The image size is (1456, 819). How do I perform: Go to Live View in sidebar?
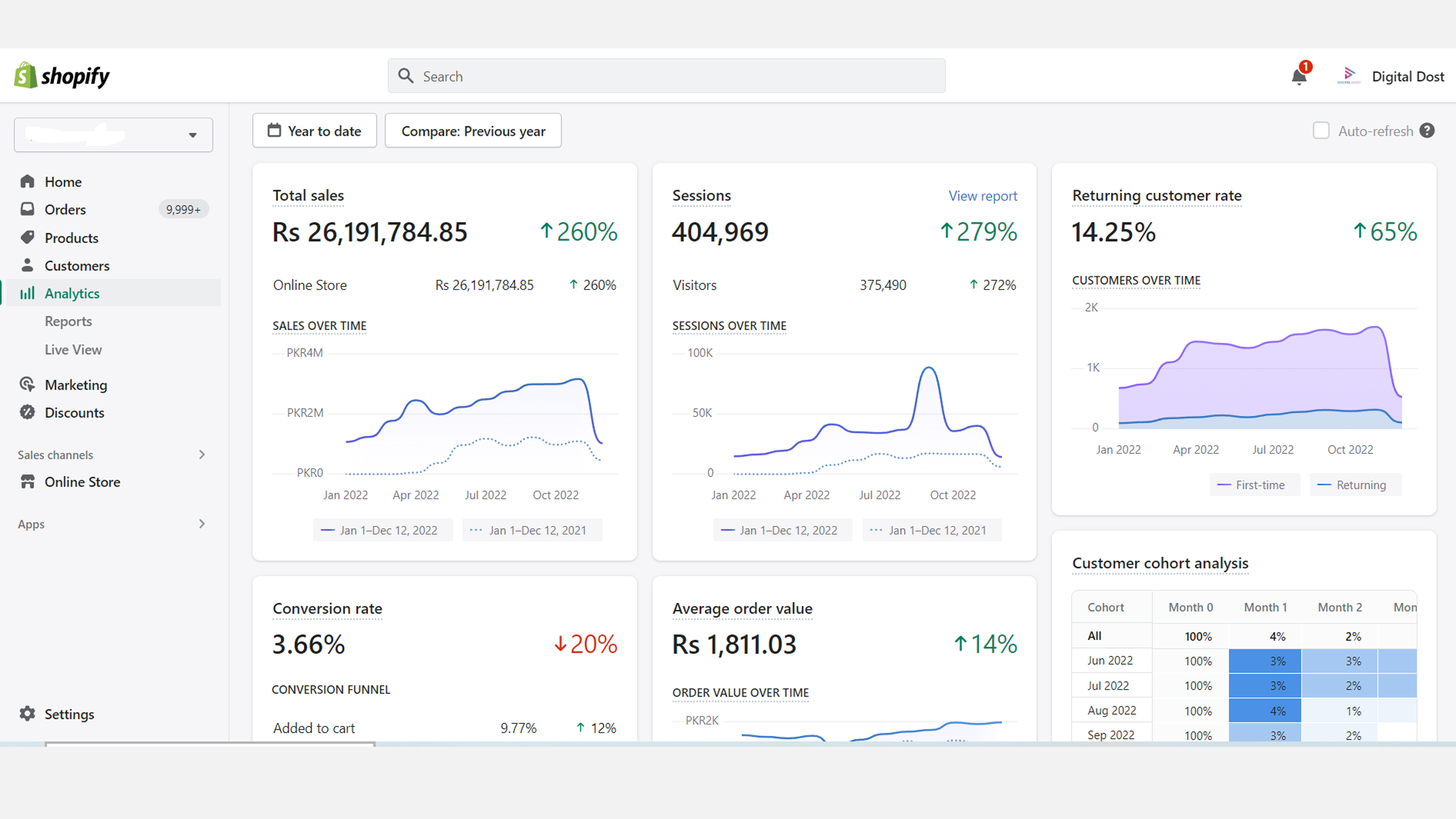pyautogui.click(x=74, y=349)
